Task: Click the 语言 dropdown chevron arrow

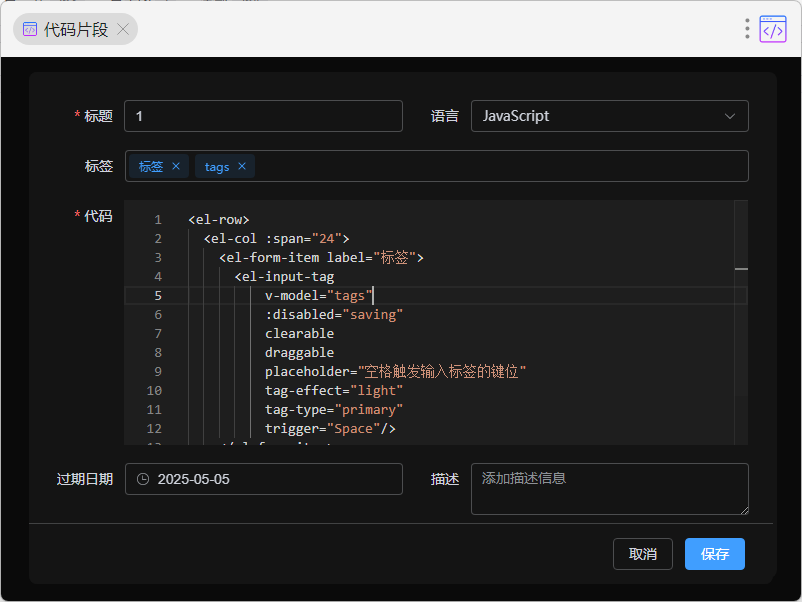Action: point(730,116)
